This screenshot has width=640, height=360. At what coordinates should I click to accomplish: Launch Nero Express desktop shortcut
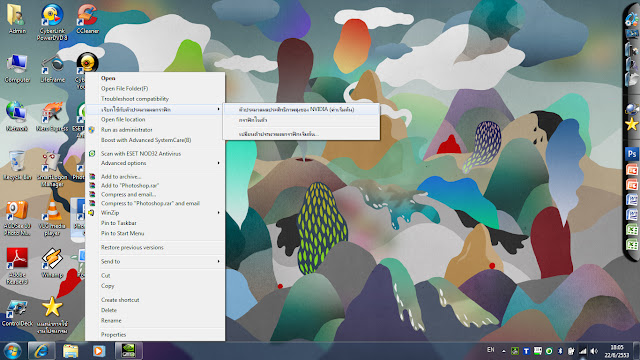click(x=52, y=116)
